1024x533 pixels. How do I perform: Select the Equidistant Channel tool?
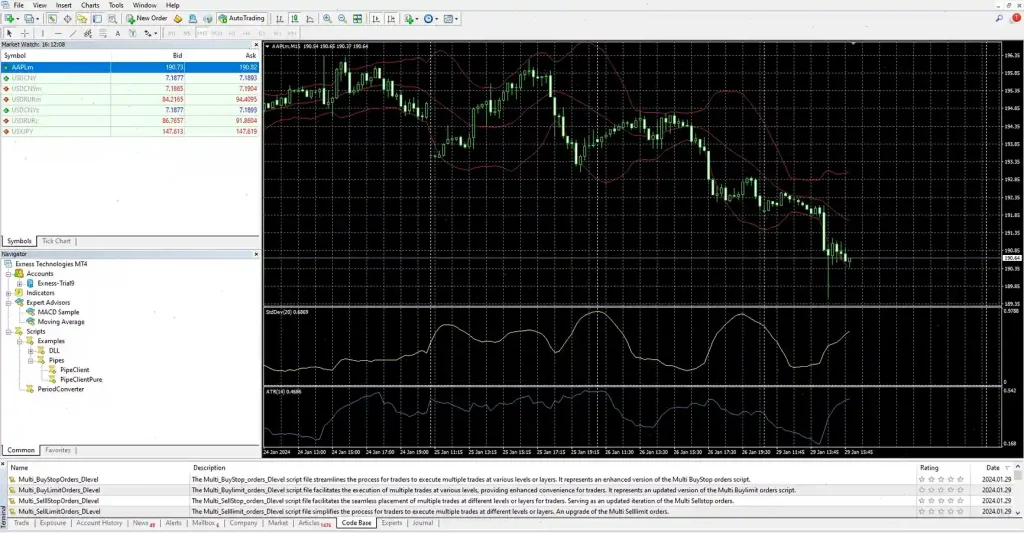[x=88, y=33]
